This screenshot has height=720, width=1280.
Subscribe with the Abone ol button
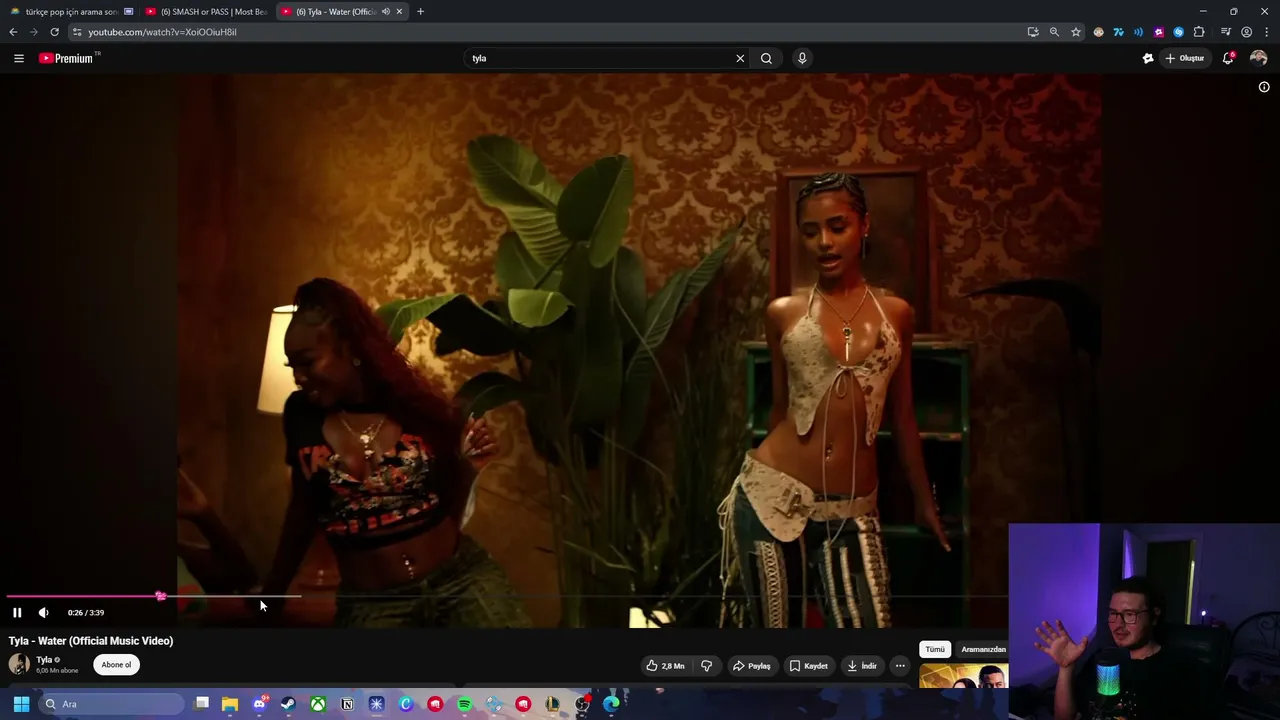coord(116,665)
